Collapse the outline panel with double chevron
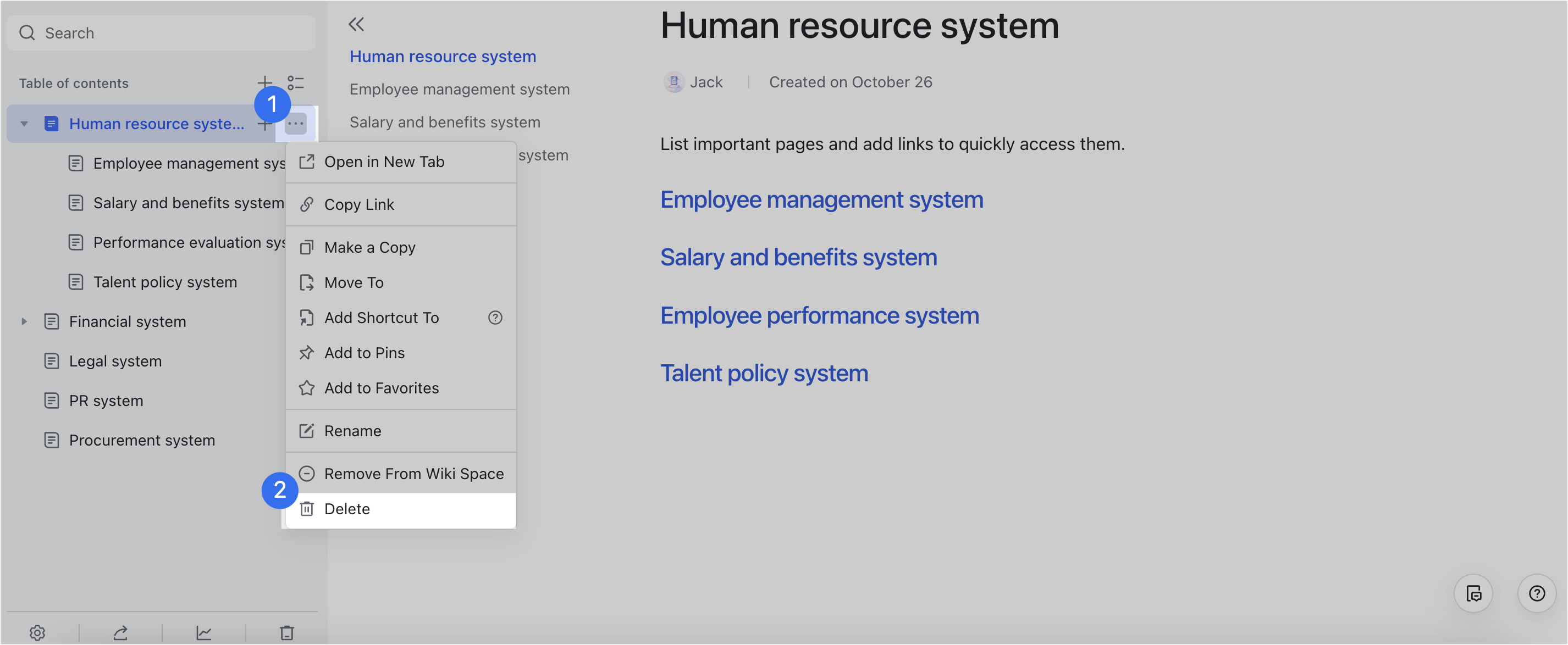The image size is (1568, 645). [356, 24]
